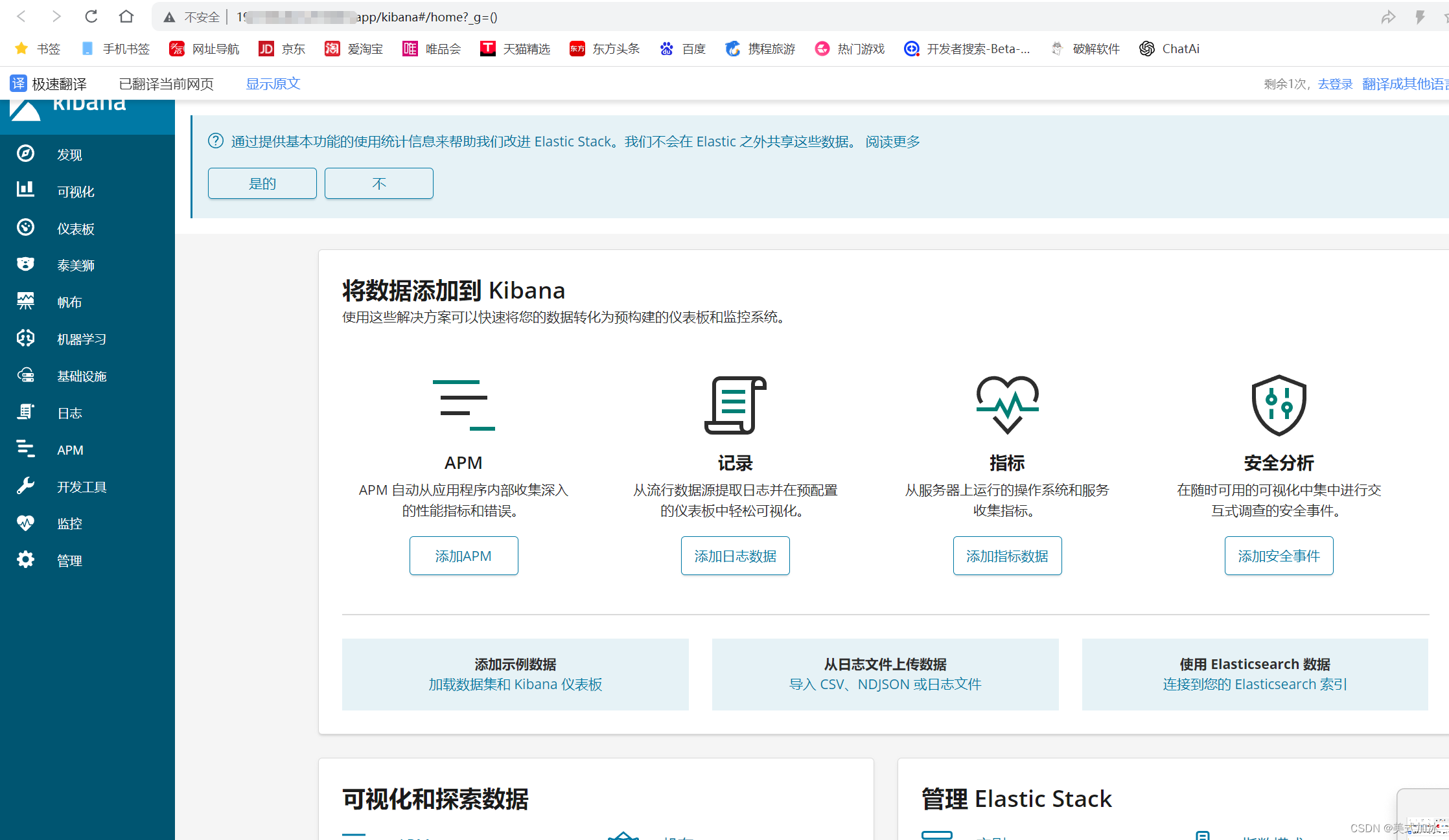
Task: Select 发现 in the sidebar menu
Action: (x=69, y=155)
